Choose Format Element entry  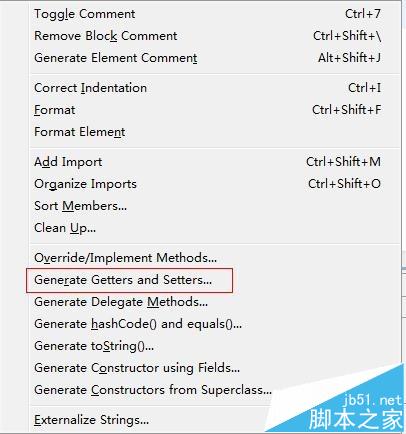(x=215, y=132)
